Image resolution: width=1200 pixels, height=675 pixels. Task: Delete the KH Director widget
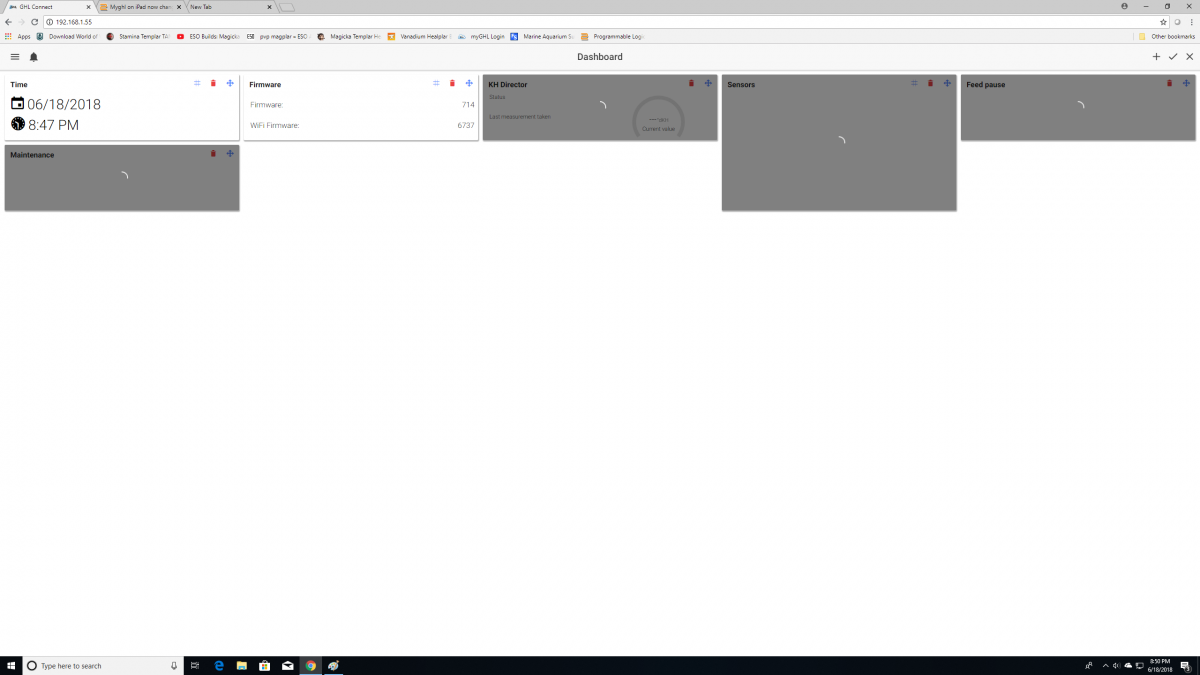pos(691,83)
